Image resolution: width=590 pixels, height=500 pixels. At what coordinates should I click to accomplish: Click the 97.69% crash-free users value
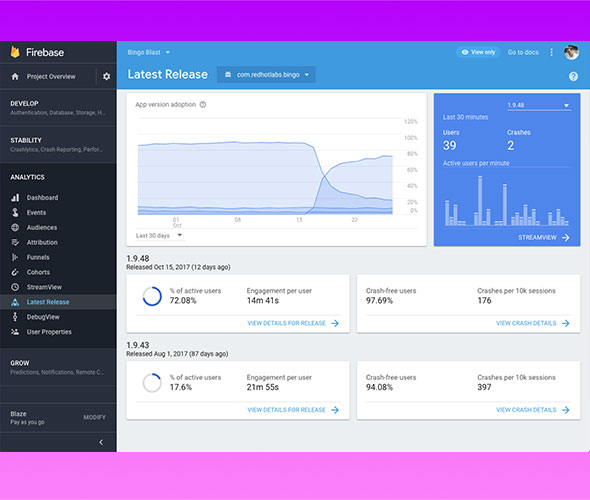pos(379,300)
